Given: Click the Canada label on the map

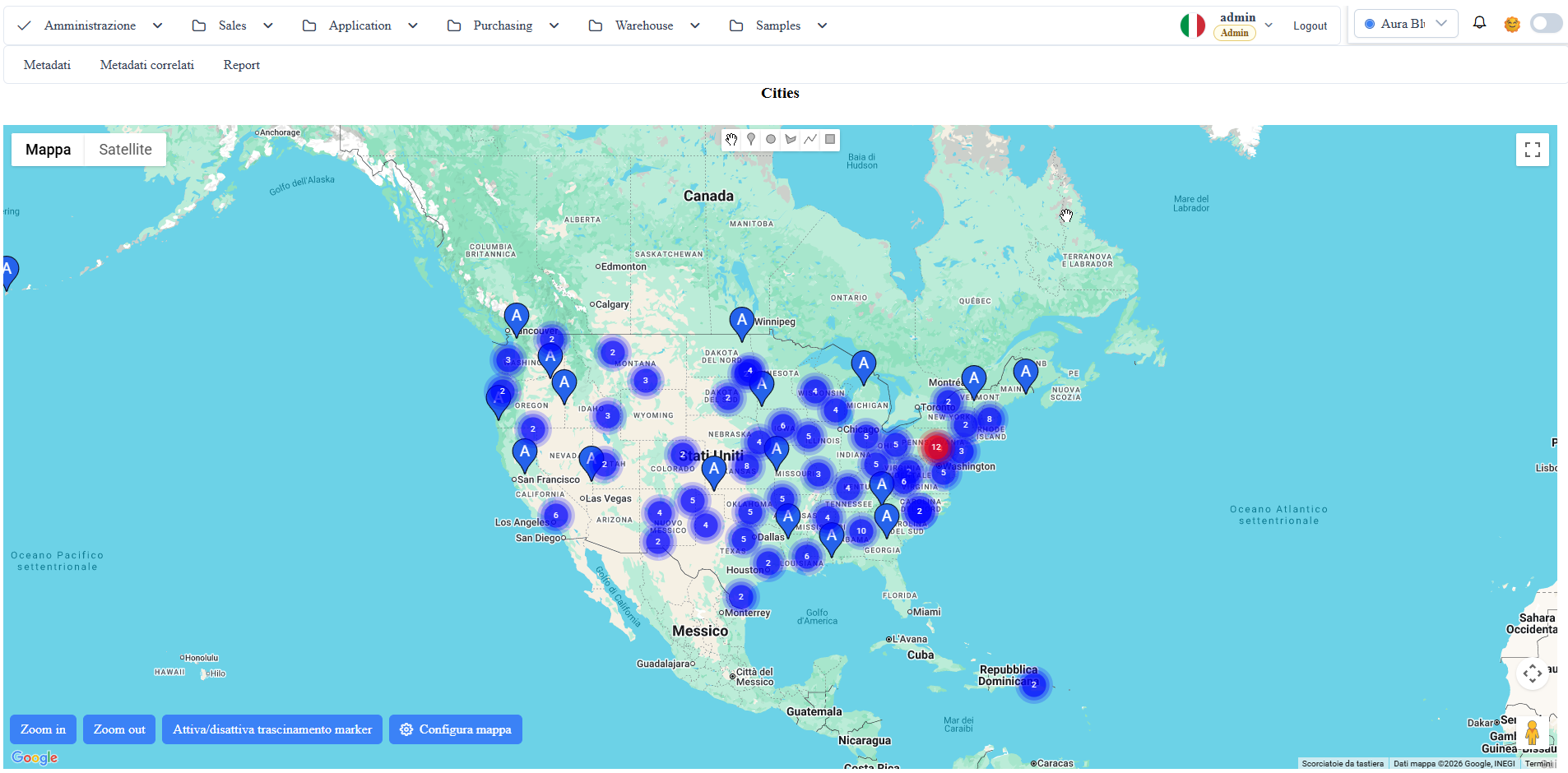Looking at the screenshot, I should click(x=708, y=196).
